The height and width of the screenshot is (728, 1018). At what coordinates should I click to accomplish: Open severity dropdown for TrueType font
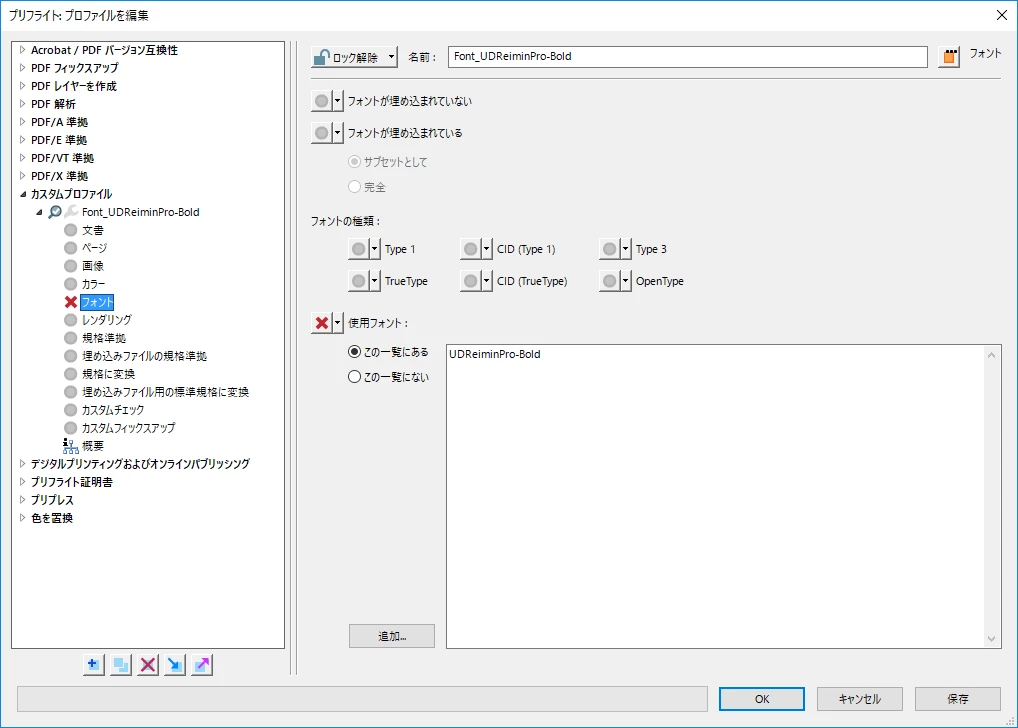[x=374, y=281]
